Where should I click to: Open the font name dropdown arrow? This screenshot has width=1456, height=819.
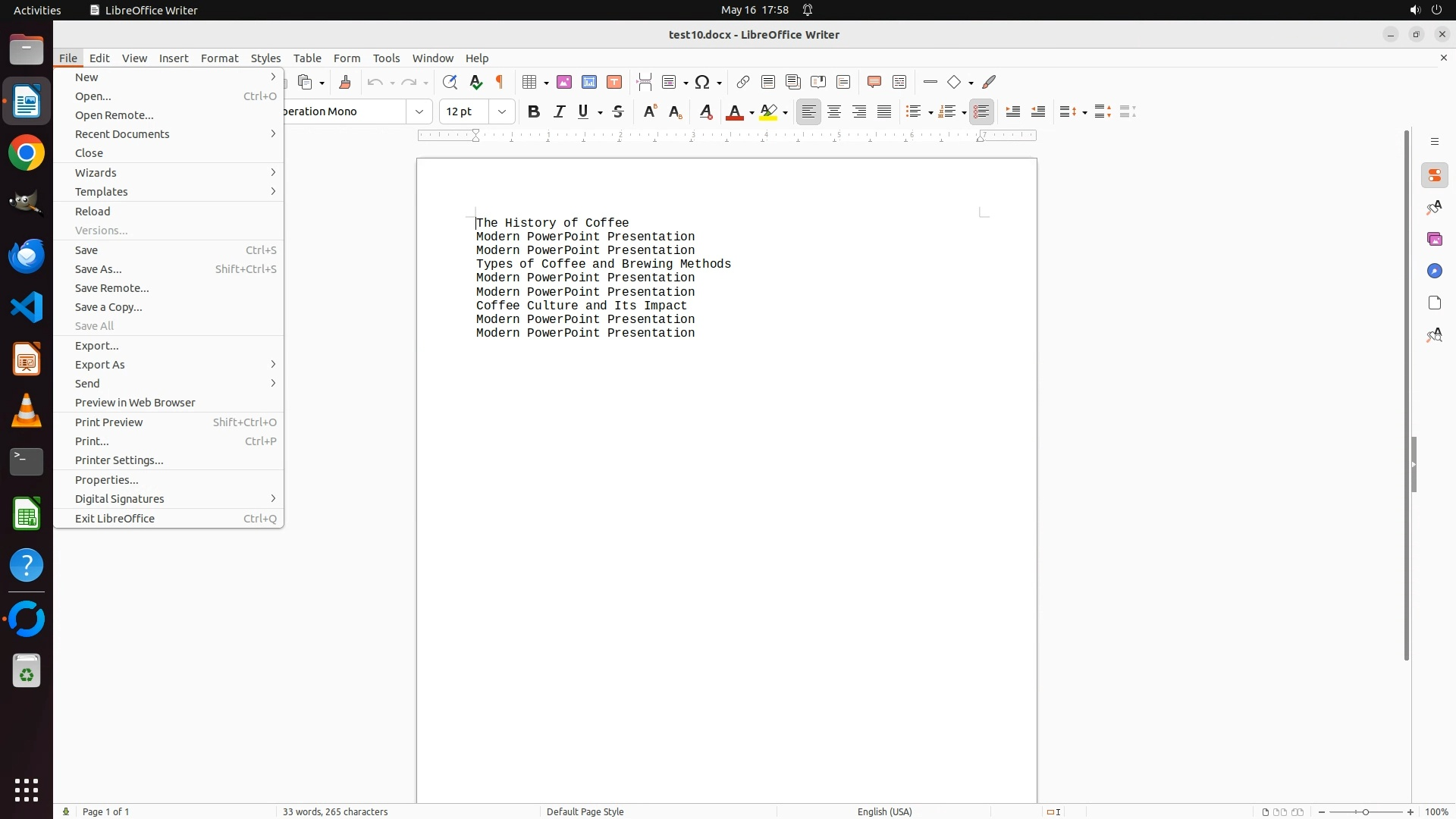[x=419, y=111]
